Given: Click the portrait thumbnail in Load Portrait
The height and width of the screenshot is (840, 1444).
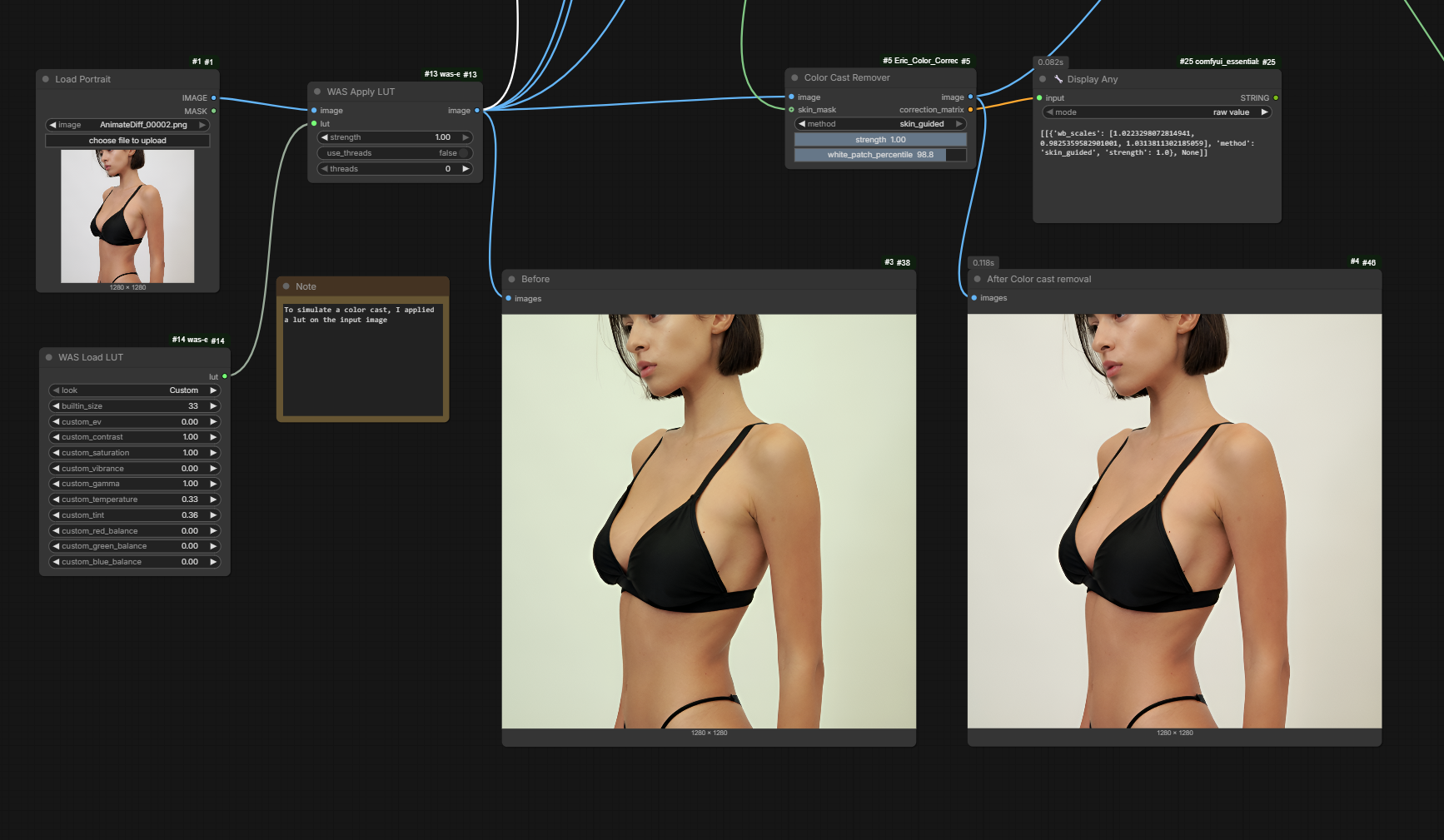Looking at the screenshot, I should tap(127, 216).
